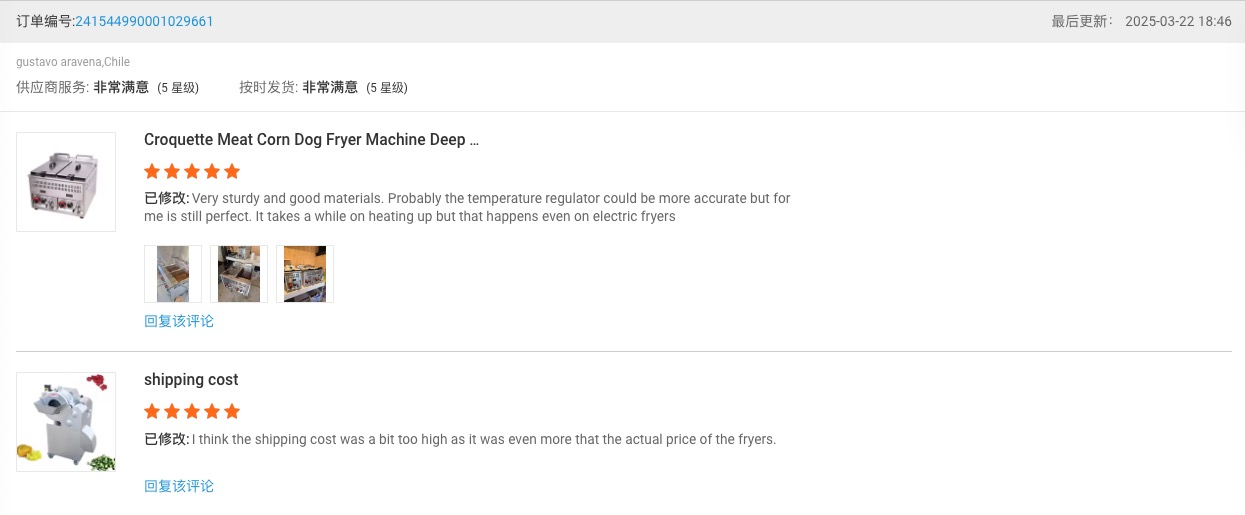Click the 供应商服务 非常满意 rating text
Viewport: 1245px width, 515px height.
click(x=107, y=87)
